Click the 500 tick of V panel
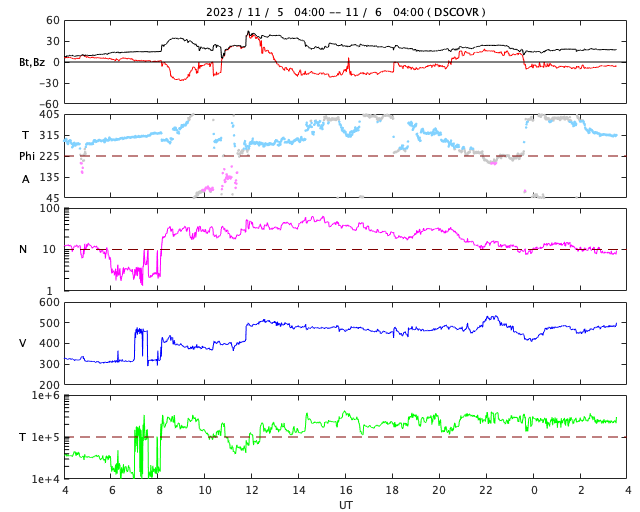The width and height of the screenshot is (640, 512). coord(49,323)
